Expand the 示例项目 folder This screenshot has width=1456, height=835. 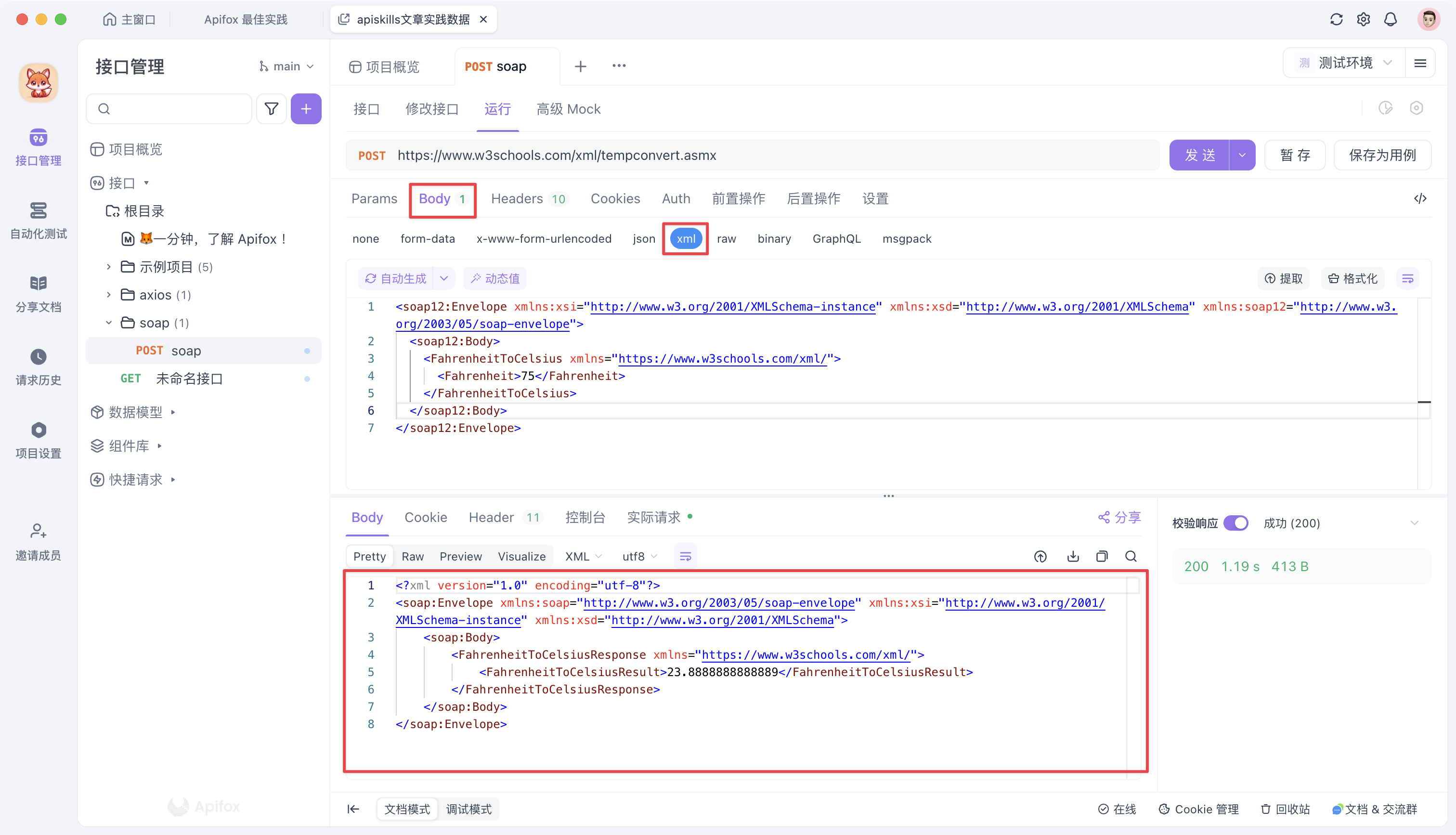(x=108, y=267)
